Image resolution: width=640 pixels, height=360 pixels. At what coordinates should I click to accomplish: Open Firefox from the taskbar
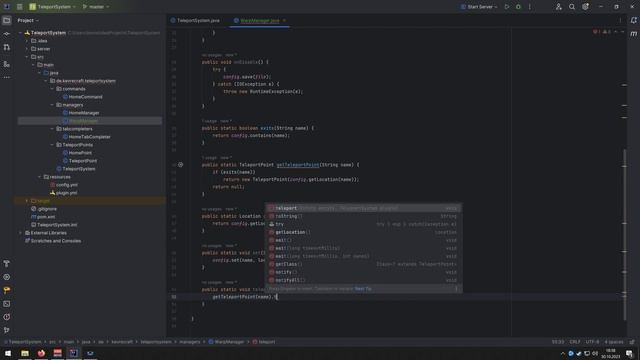(41, 353)
